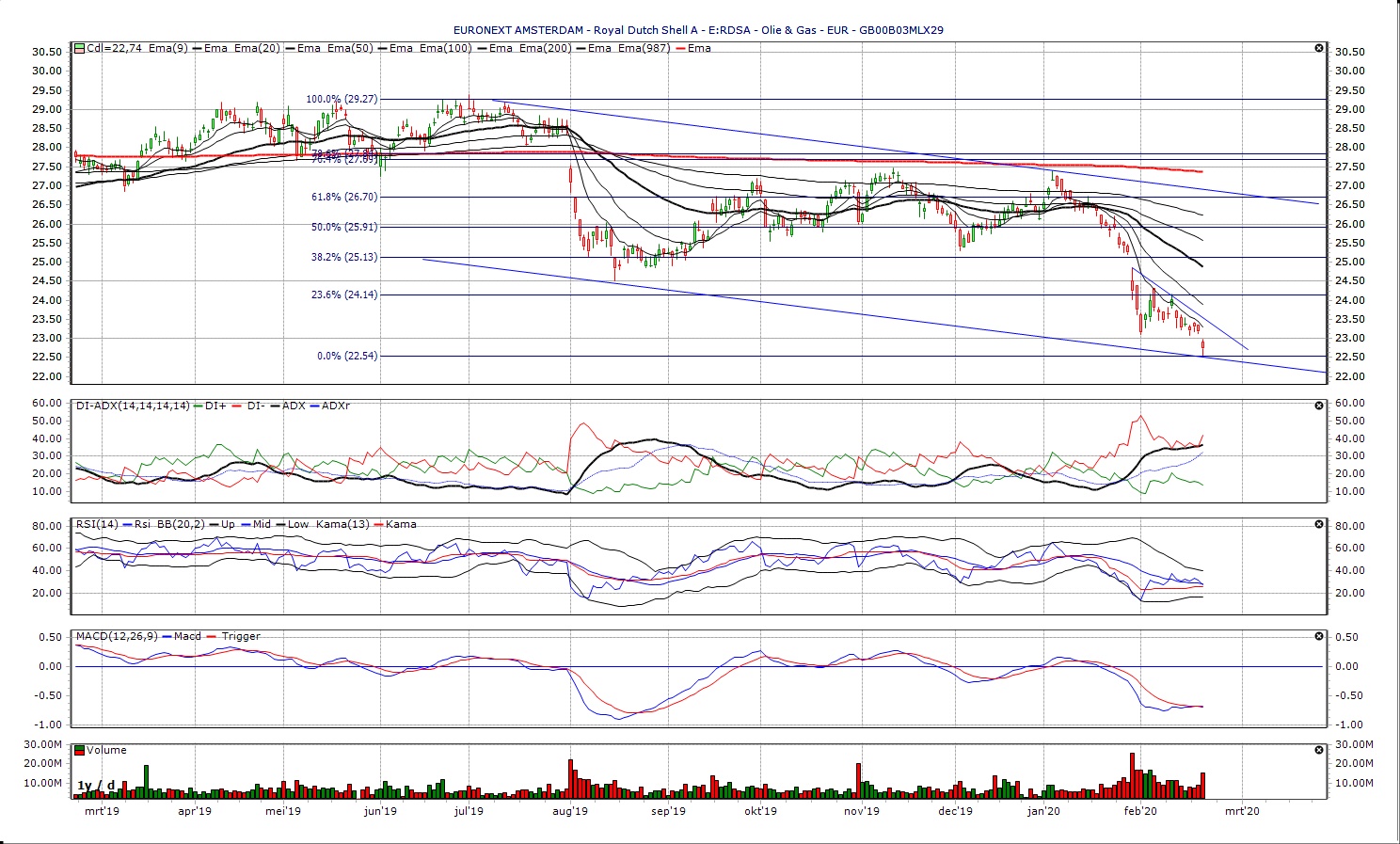
Task: Click the DI-ADX(14,14,14,14) indicator label
Action: coord(133,406)
